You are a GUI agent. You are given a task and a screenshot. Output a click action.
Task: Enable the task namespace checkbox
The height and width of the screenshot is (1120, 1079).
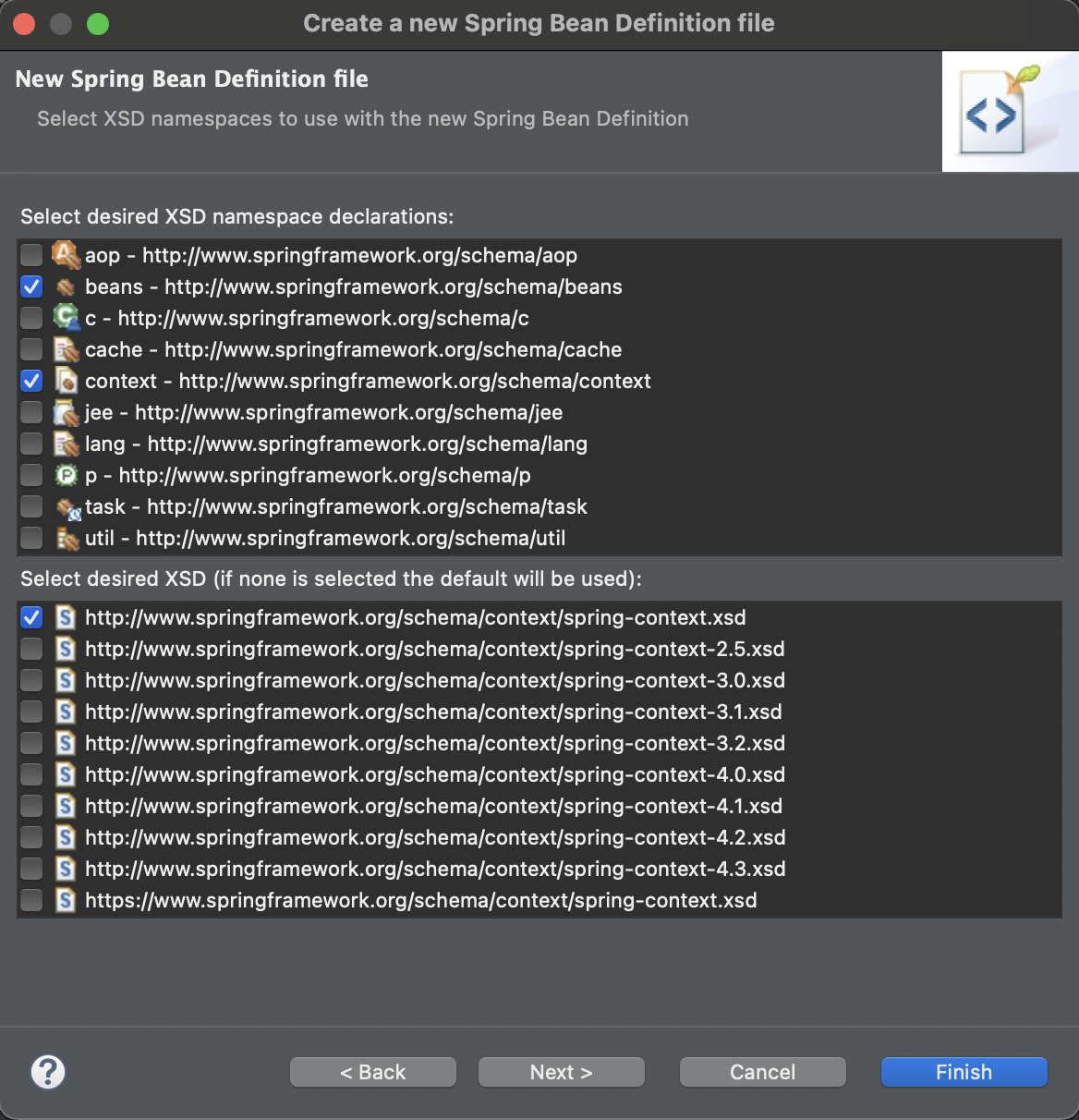(31, 506)
